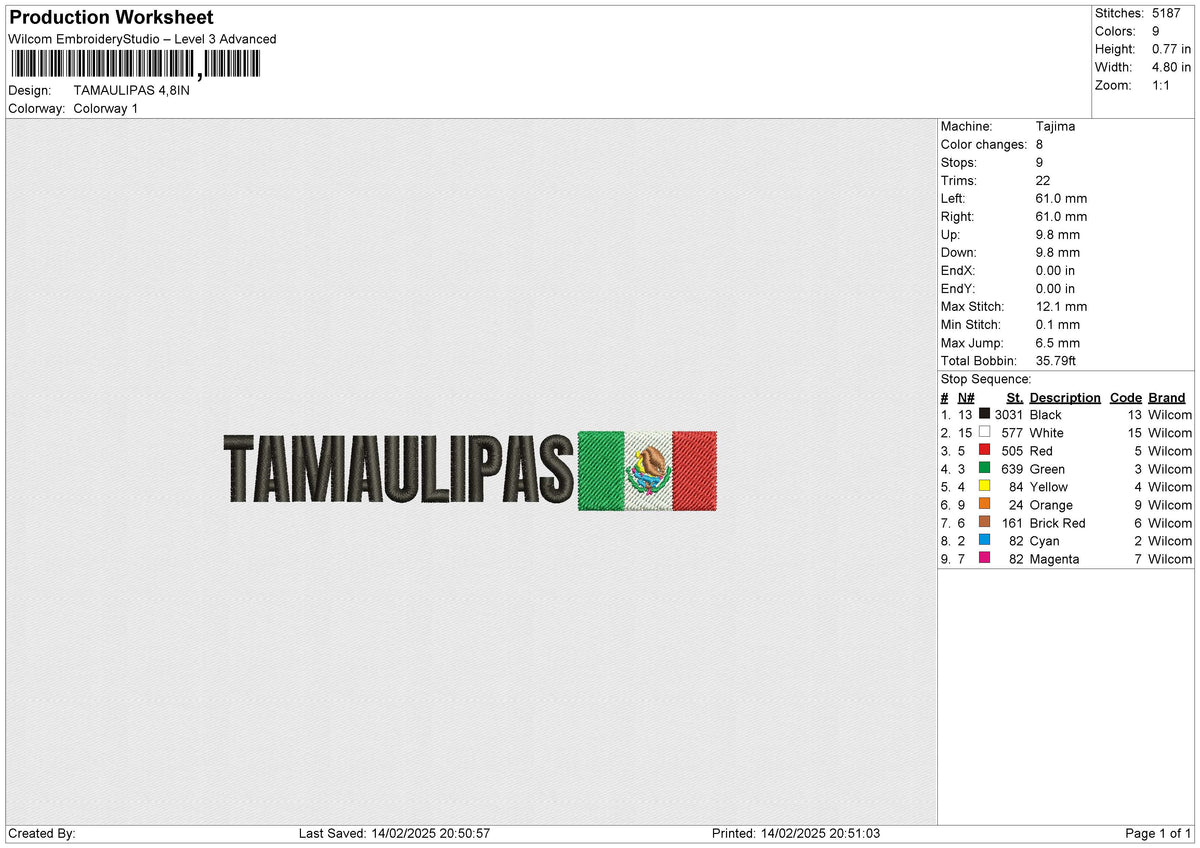Click the 'Created By:' footer label
The width and height of the screenshot is (1200, 848).
pos(42,833)
